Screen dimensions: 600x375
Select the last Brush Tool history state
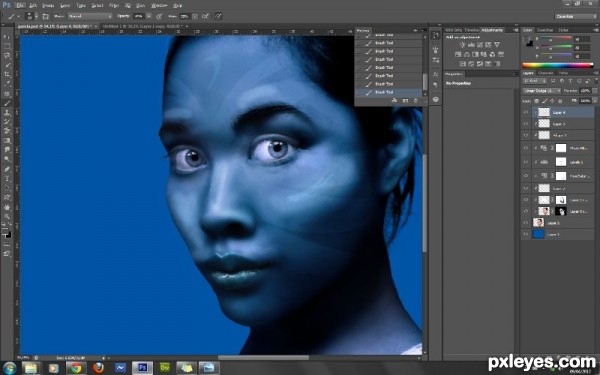[388, 92]
